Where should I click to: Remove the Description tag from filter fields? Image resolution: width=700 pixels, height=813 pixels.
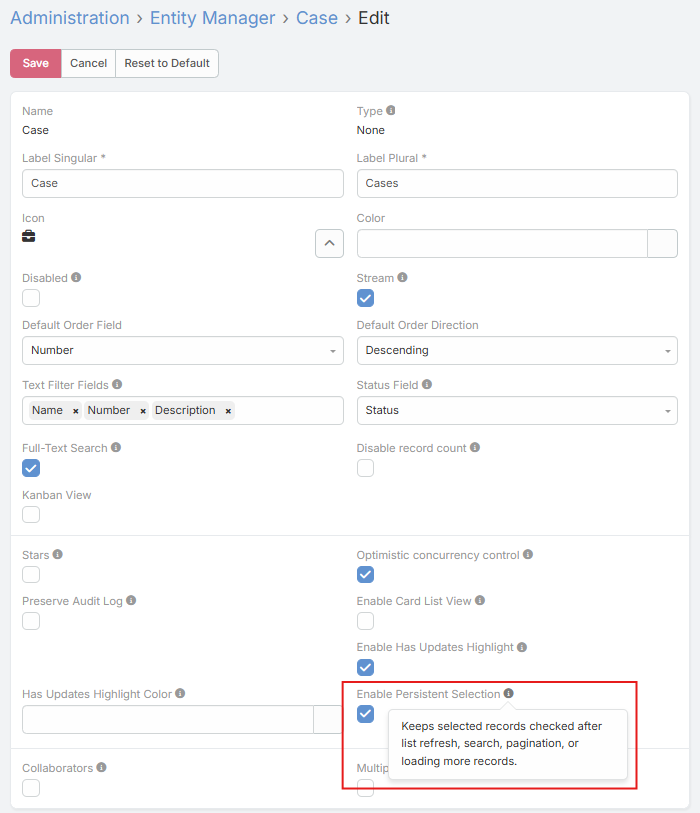tap(228, 411)
